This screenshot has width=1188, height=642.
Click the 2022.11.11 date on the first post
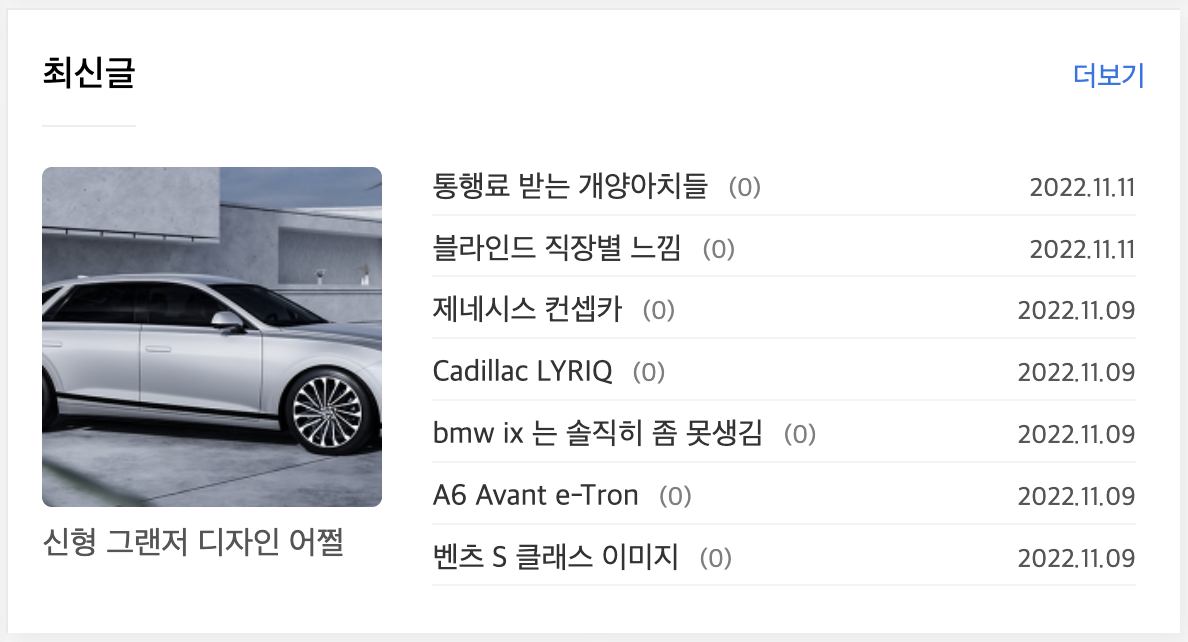pyautogui.click(x=1082, y=187)
